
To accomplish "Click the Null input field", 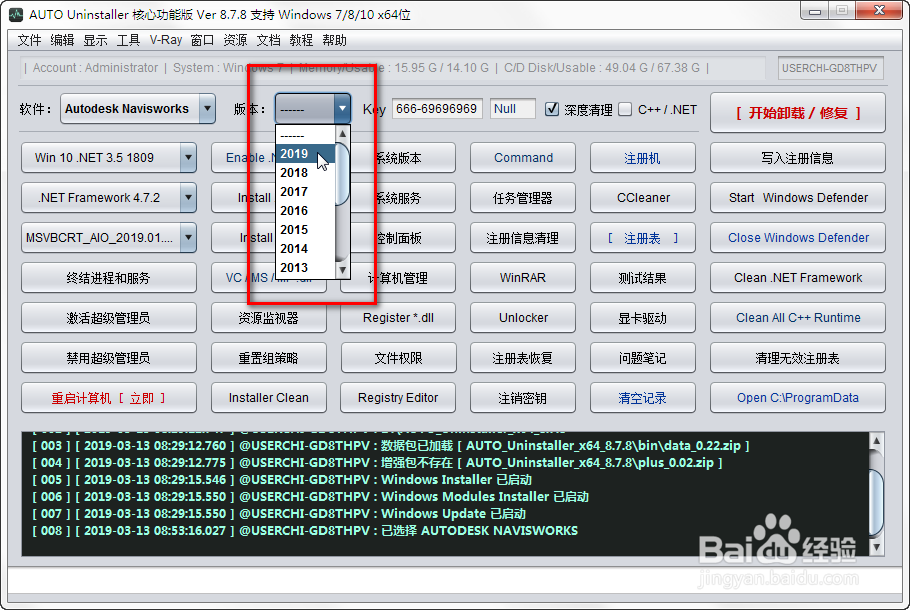I will (512, 109).
